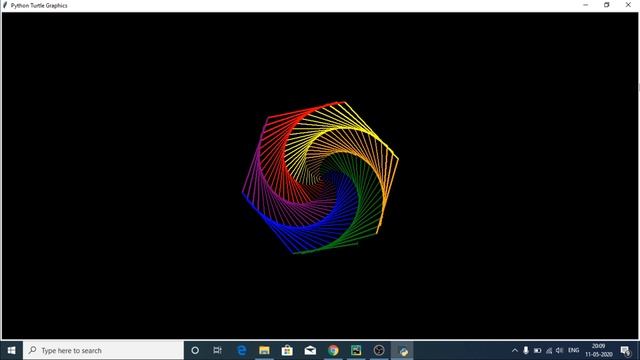Close the Python Turtle Graphics window
The height and width of the screenshot is (360, 640).
tap(628, 5)
